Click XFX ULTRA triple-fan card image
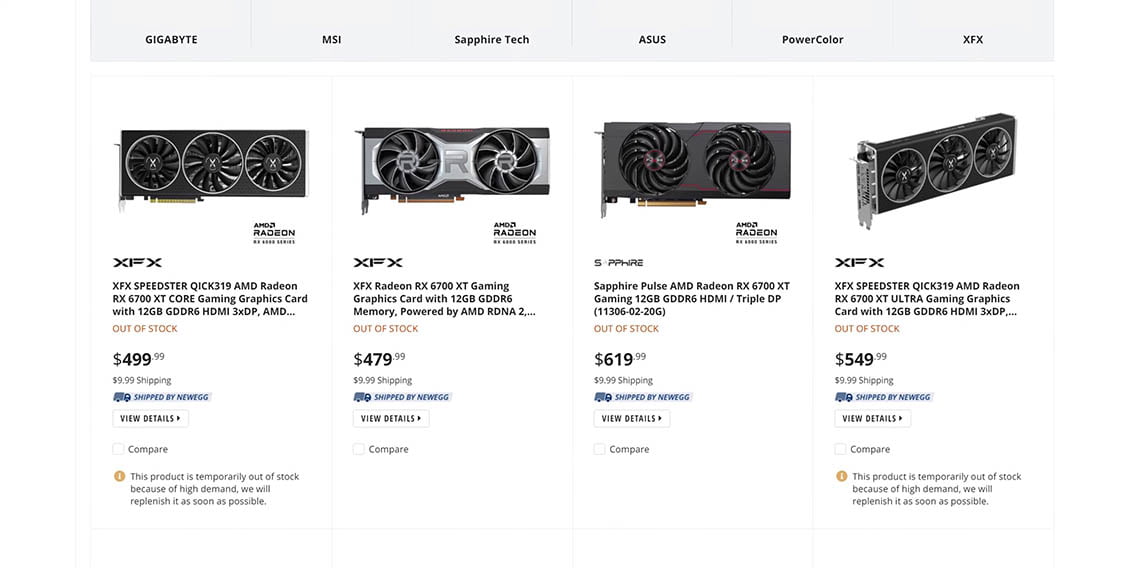 pos(936,170)
